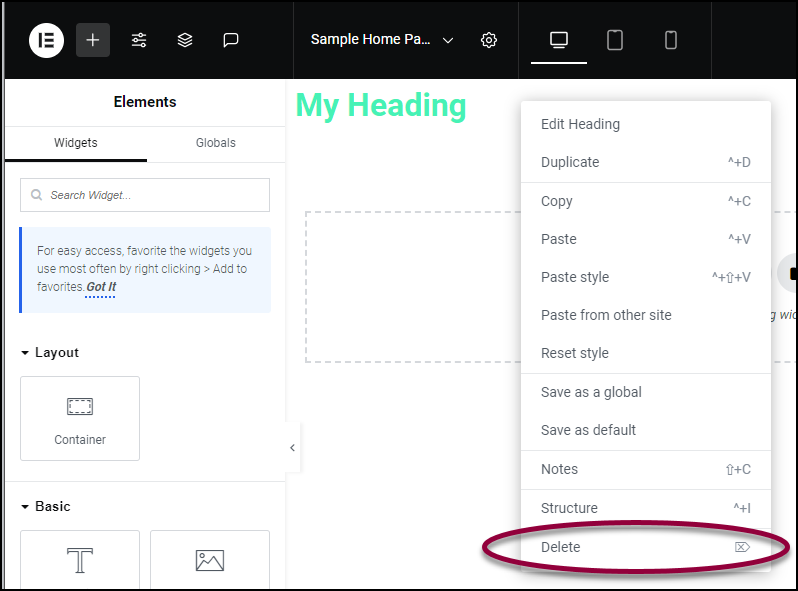Open page settings gear icon

489,40
